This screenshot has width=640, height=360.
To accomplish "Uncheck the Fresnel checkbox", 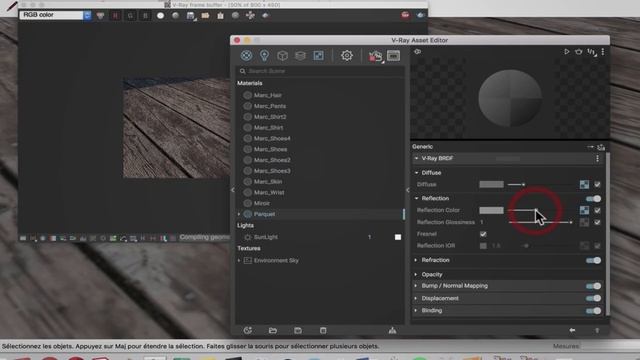I will pyautogui.click(x=483, y=234).
